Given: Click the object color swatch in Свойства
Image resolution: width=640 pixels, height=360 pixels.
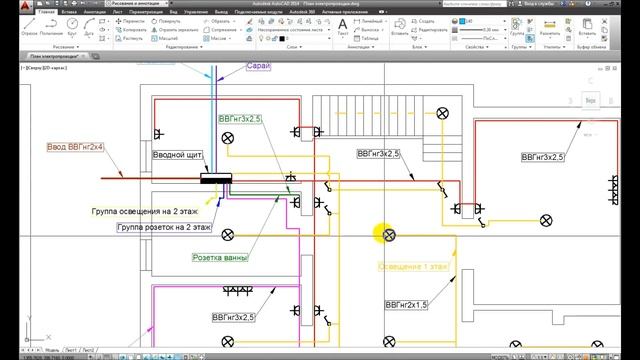Looking at the screenshot, I should (x=462, y=21).
